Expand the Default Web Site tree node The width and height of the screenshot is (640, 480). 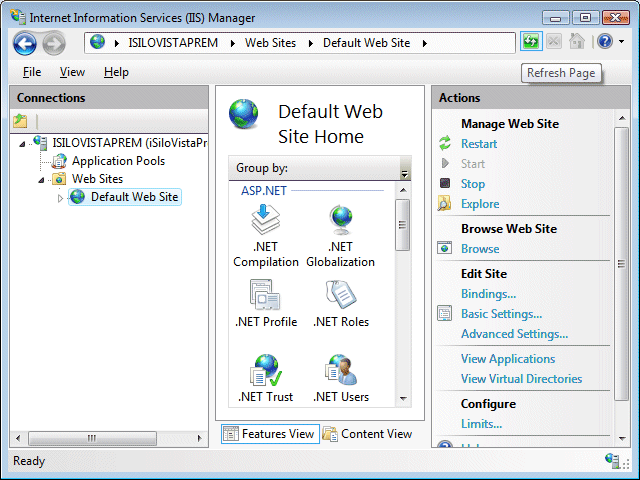pos(60,198)
